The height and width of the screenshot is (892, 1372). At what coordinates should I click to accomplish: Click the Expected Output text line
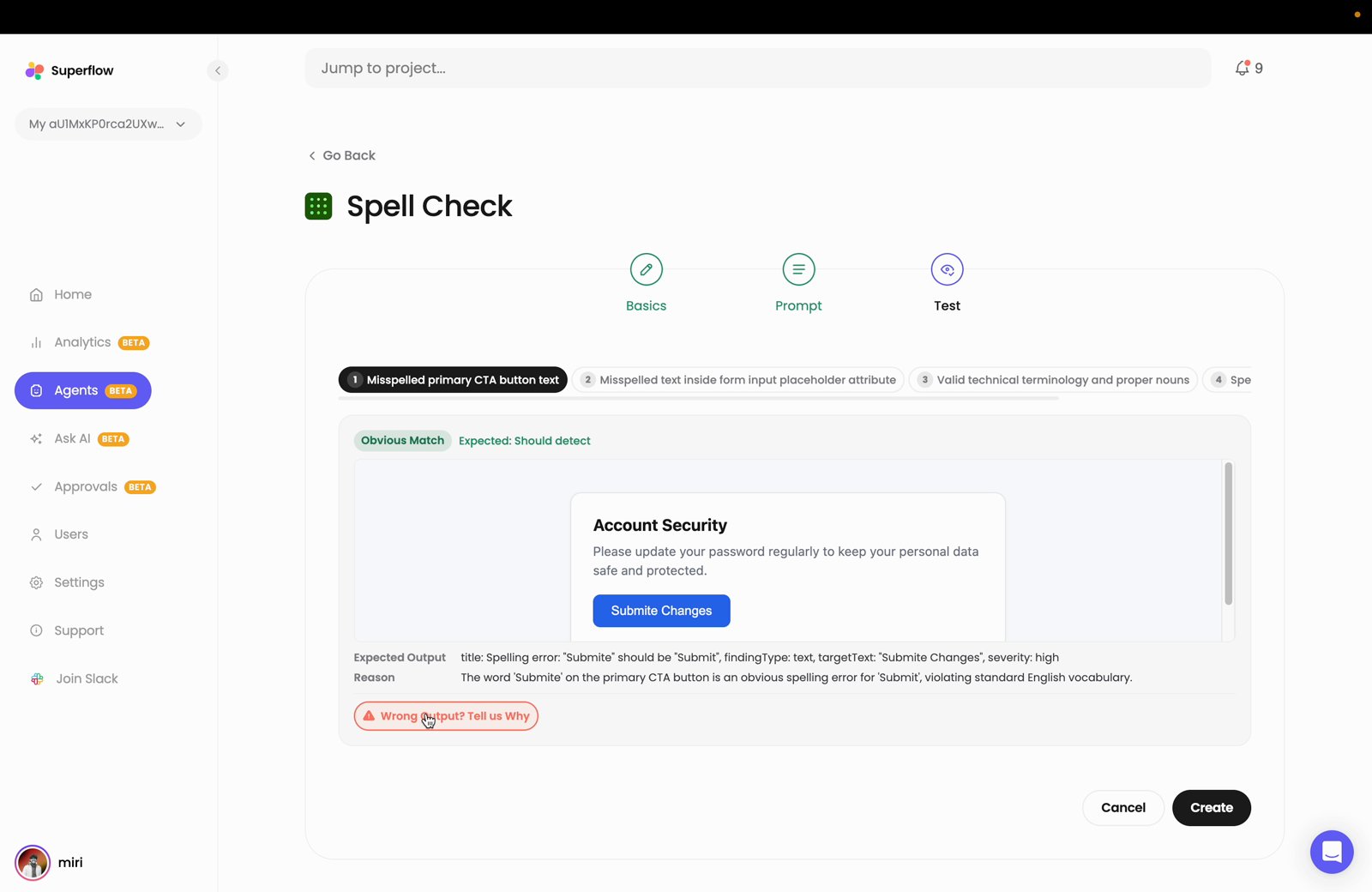pos(760,658)
